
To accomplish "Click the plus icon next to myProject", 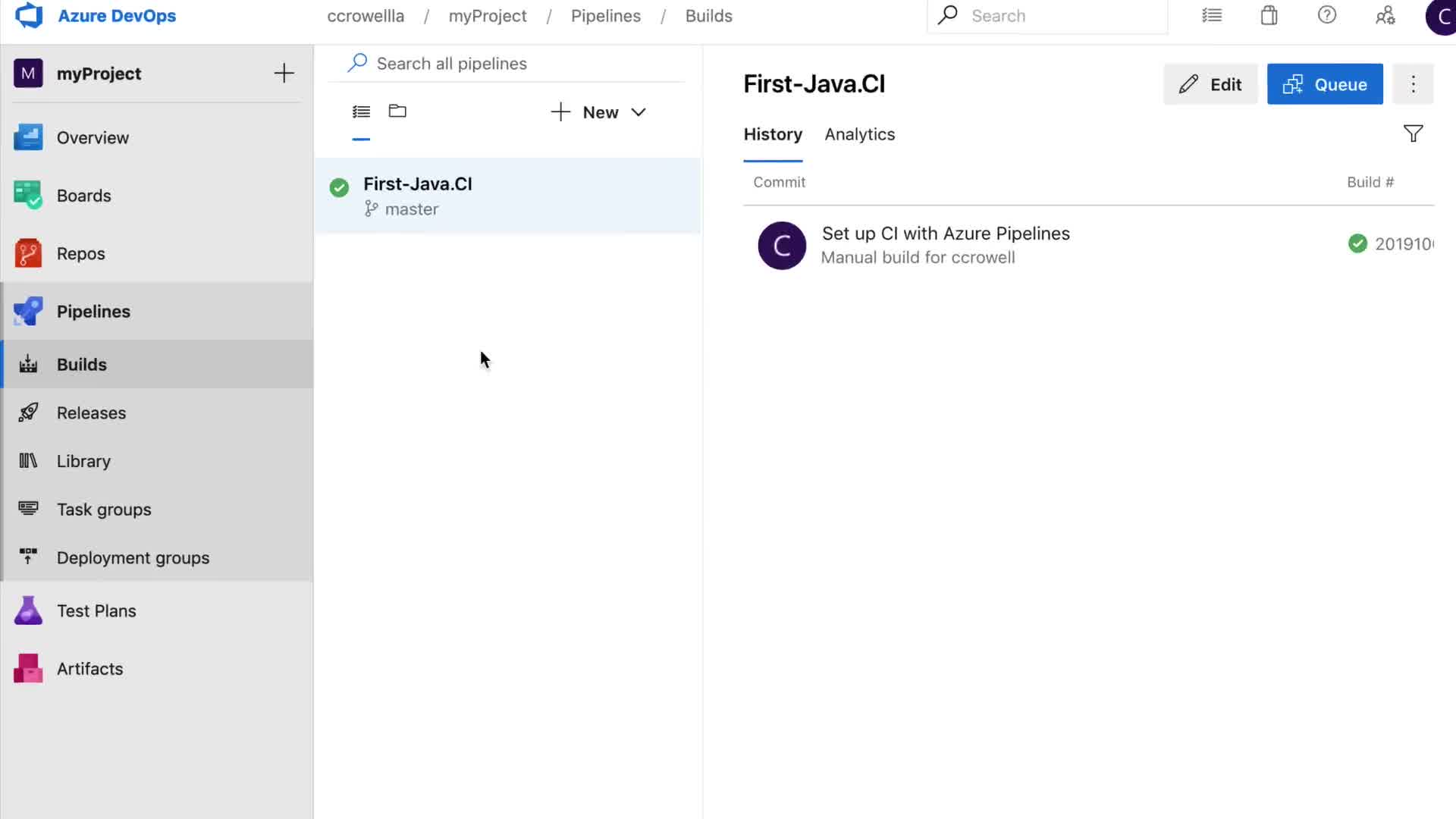I will 284,74.
